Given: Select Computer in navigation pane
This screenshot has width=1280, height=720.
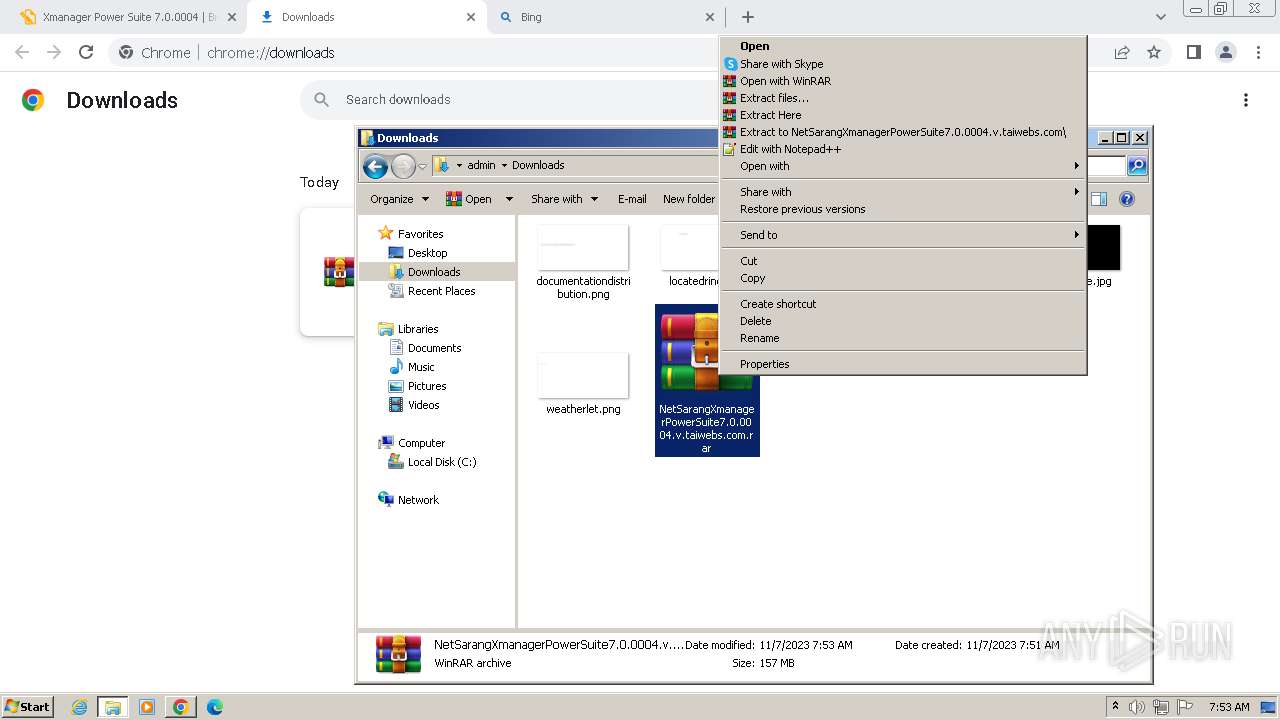Looking at the screenshot, I should pyautogui.click(x=421, y=443).
